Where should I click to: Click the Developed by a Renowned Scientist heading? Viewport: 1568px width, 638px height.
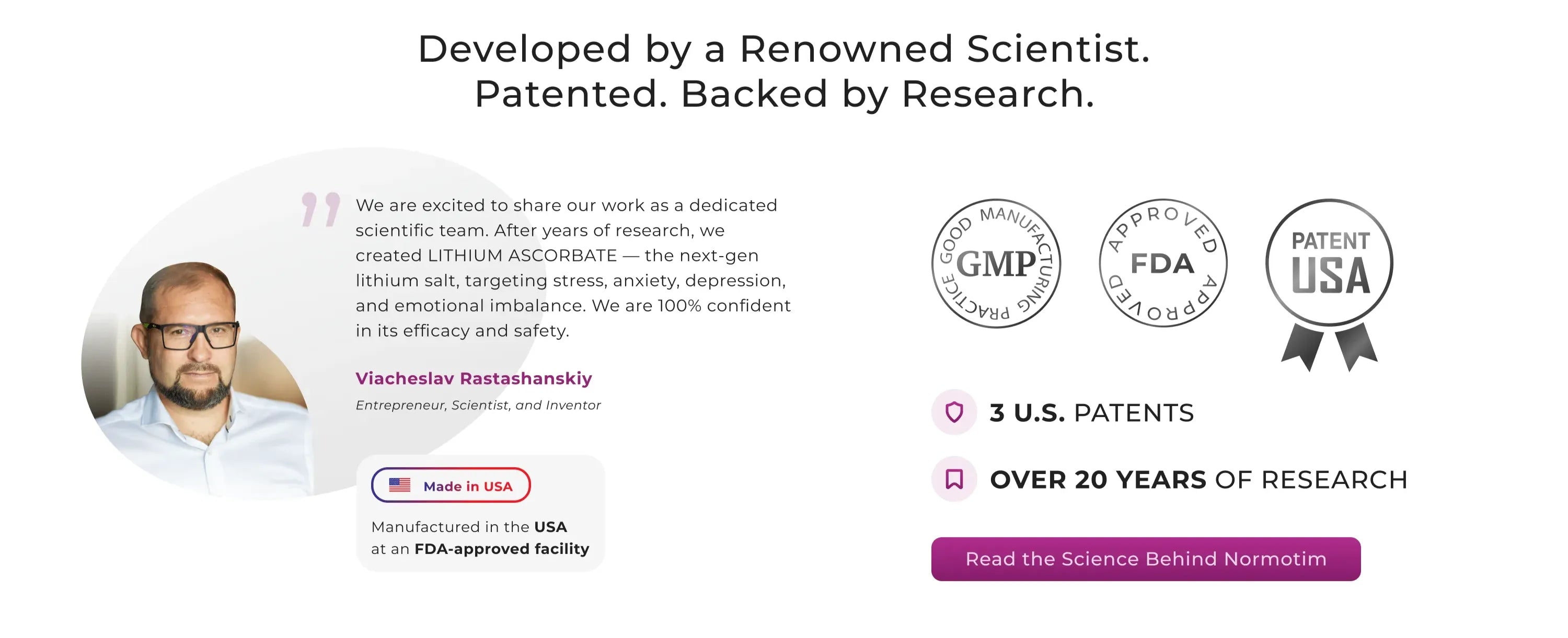point(784,49)
